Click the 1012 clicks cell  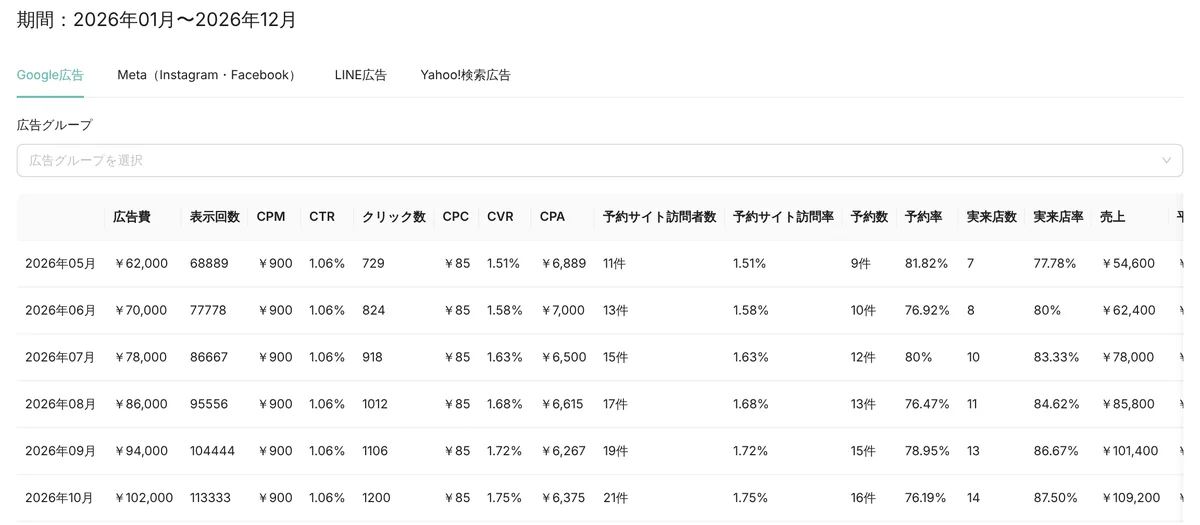click(376, 404)
